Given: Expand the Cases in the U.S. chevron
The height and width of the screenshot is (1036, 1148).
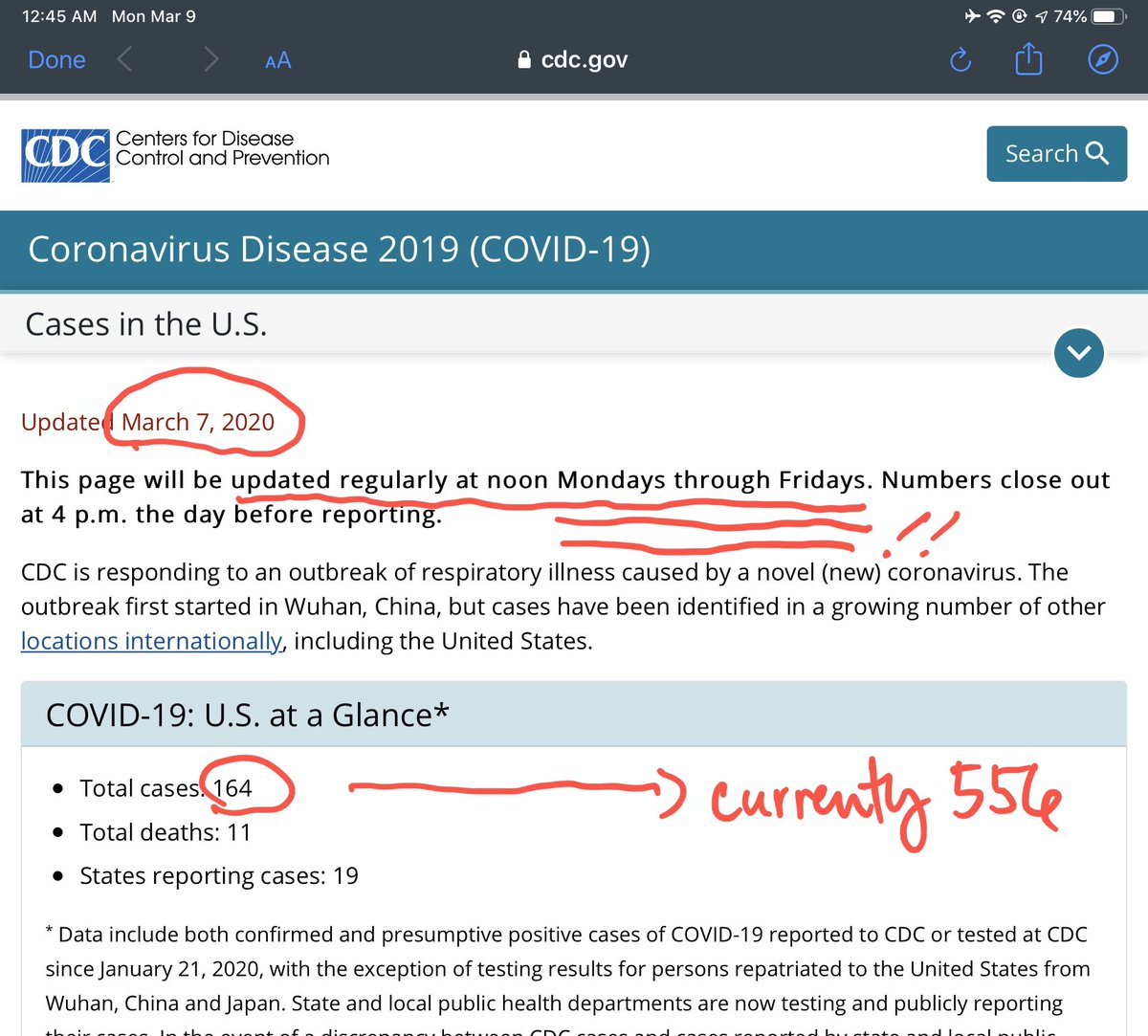Looking at the screenshot, I should coord(1079,353).
